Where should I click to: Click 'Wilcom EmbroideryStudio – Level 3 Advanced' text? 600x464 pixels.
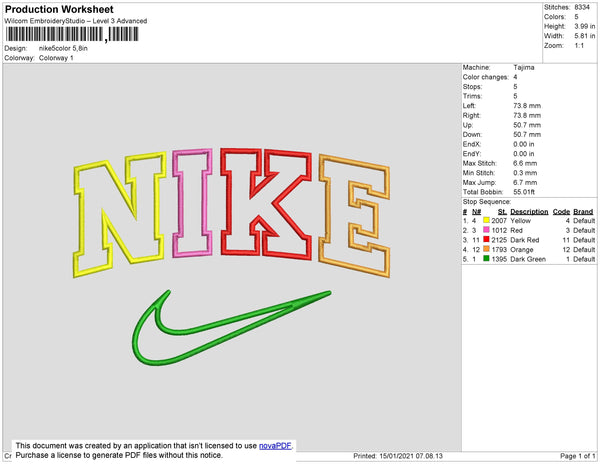click(76, 21)
